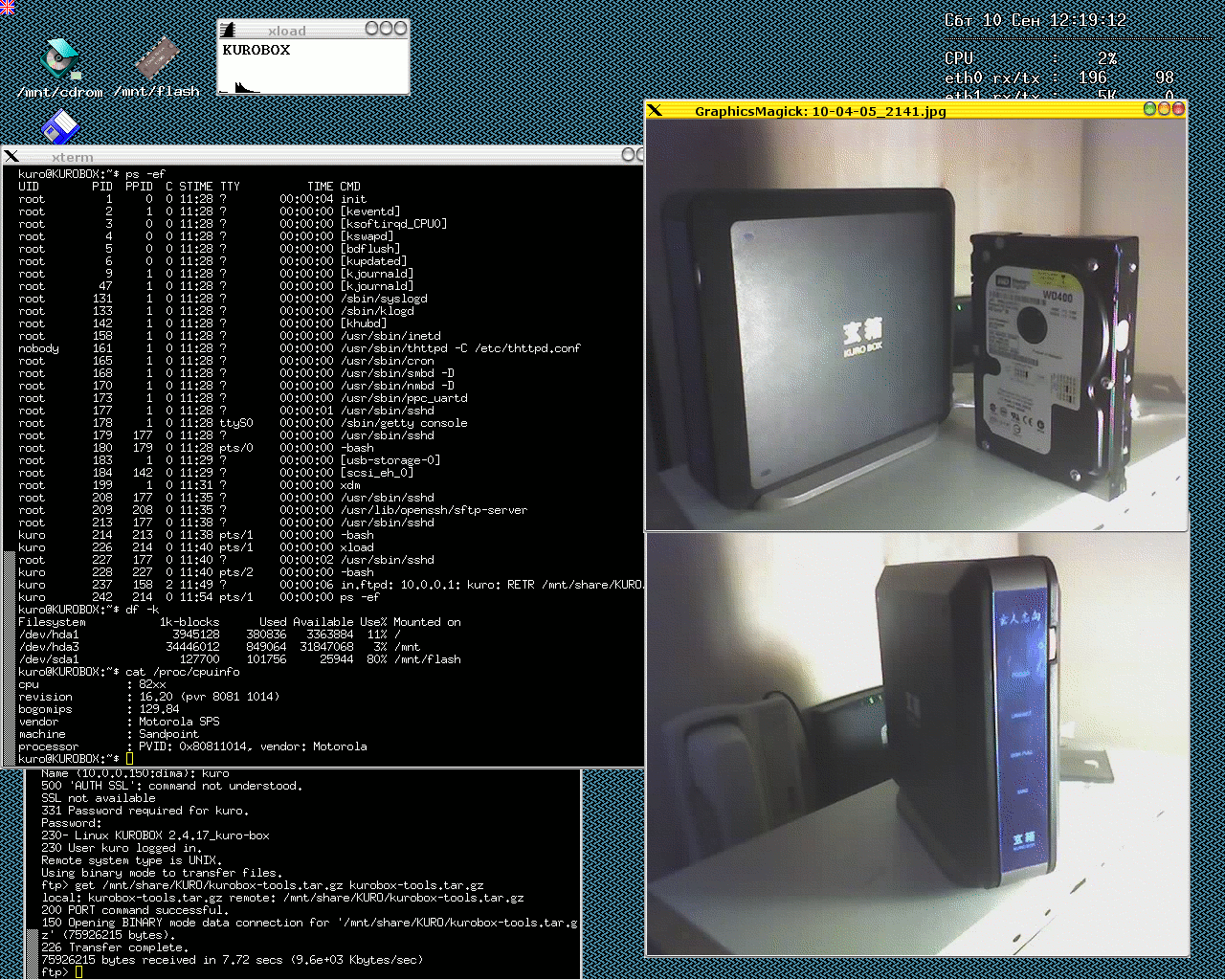
Task: Click the KUROBOX label in xload
Action: tap(256, 50)
